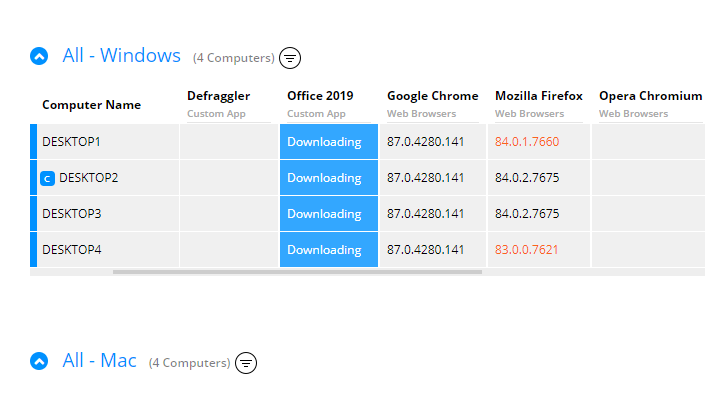
Task: Select the Opera Chromium column header
Action: 650,96
